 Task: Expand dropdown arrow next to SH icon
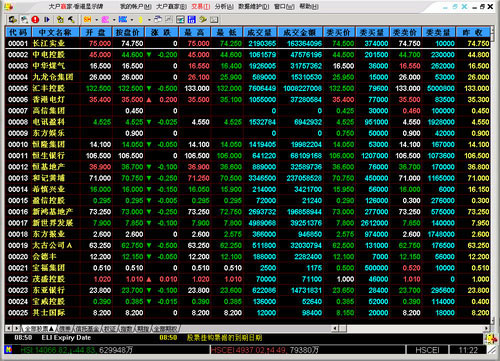[96, 20]
